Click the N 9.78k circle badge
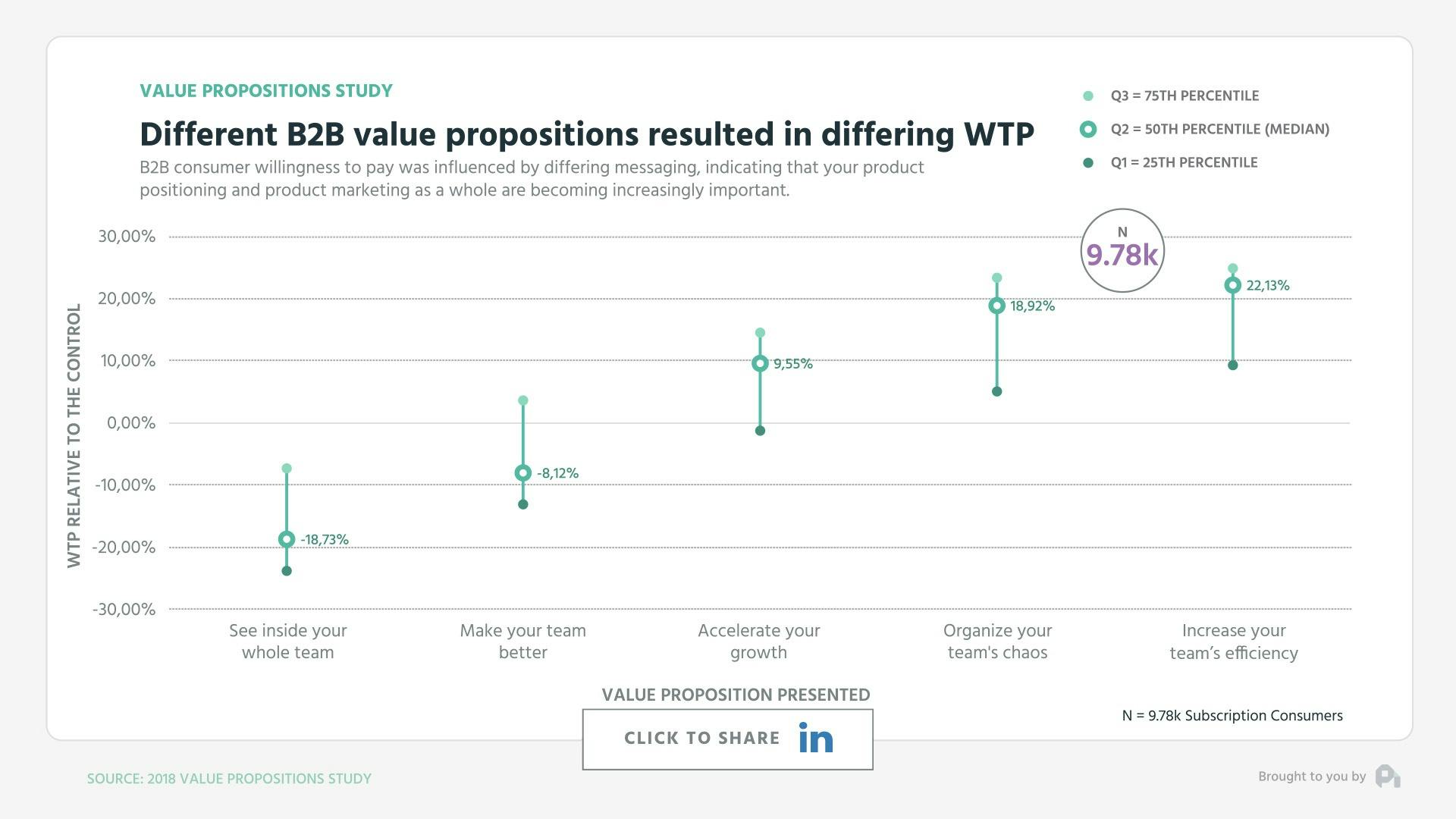The width and height of the screenshot is (1456, 819). pos(1122,250)
